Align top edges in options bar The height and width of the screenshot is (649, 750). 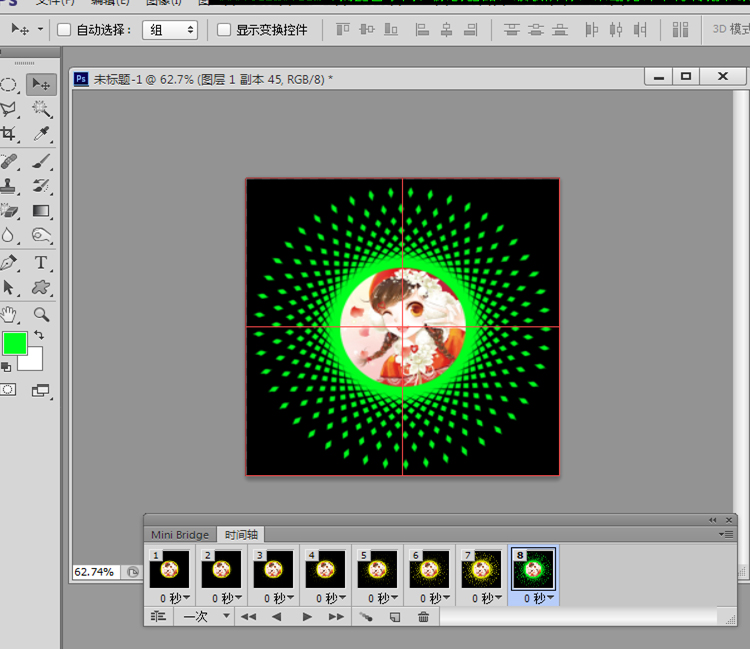(x=342, y=30)
